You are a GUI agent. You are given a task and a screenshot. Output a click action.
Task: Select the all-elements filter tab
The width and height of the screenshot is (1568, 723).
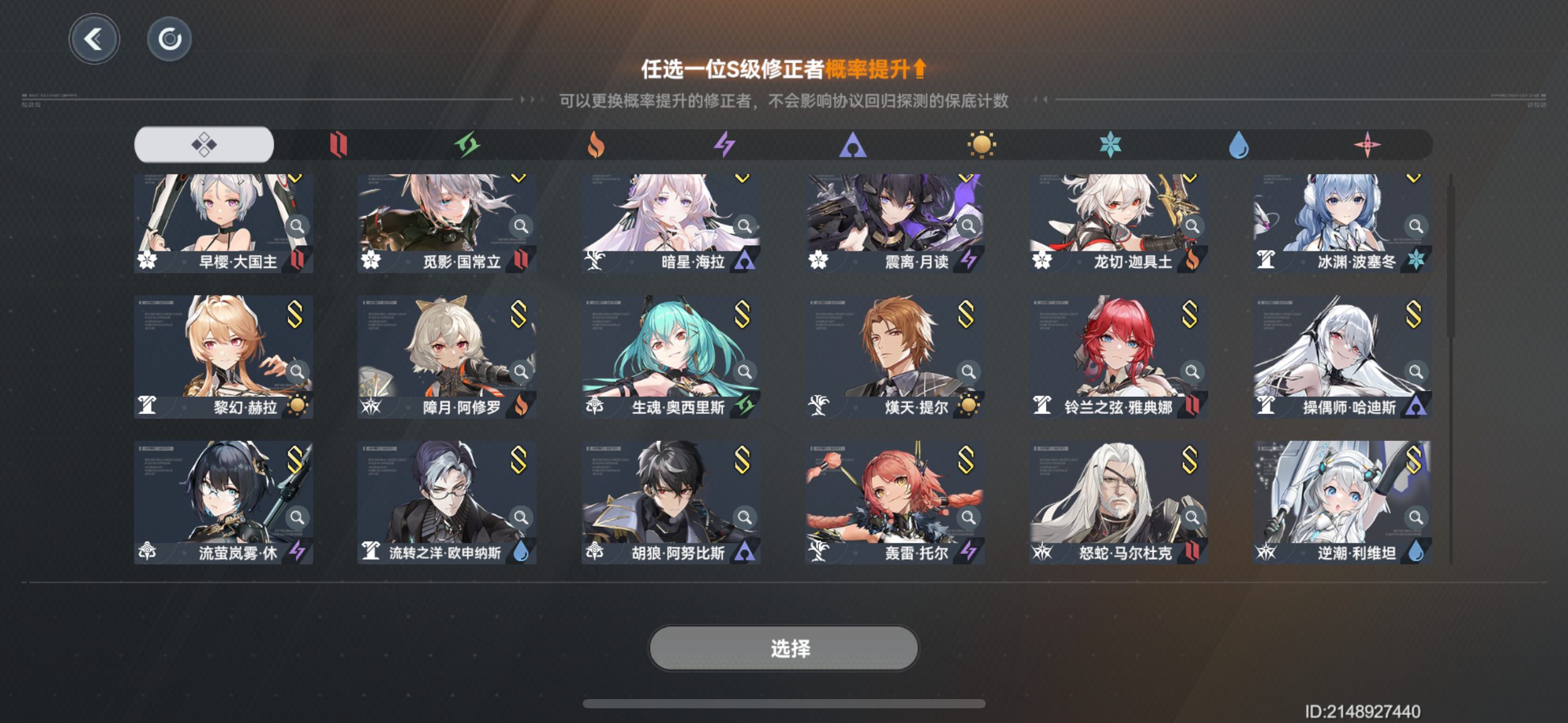[204, 145]
